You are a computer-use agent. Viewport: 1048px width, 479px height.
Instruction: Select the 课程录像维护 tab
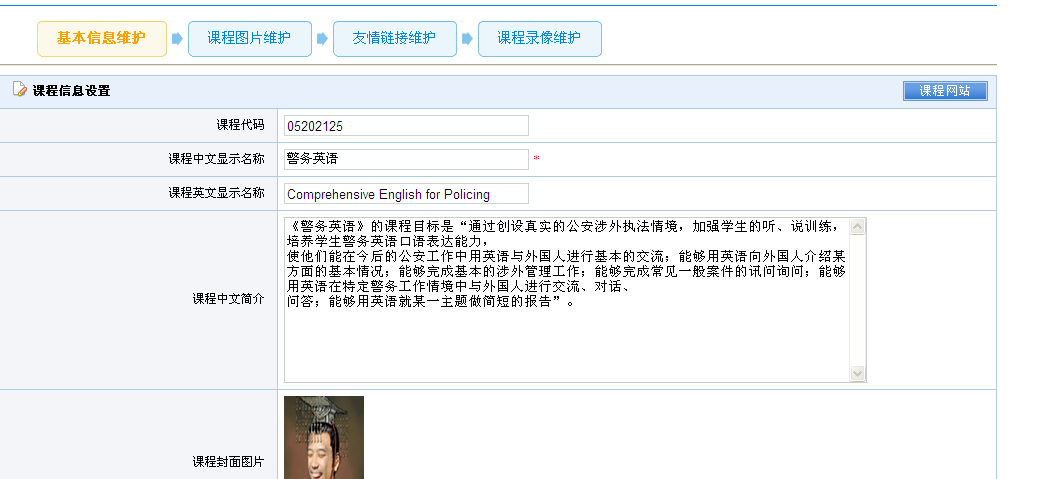pyautogui.click(x=539, y=39)
